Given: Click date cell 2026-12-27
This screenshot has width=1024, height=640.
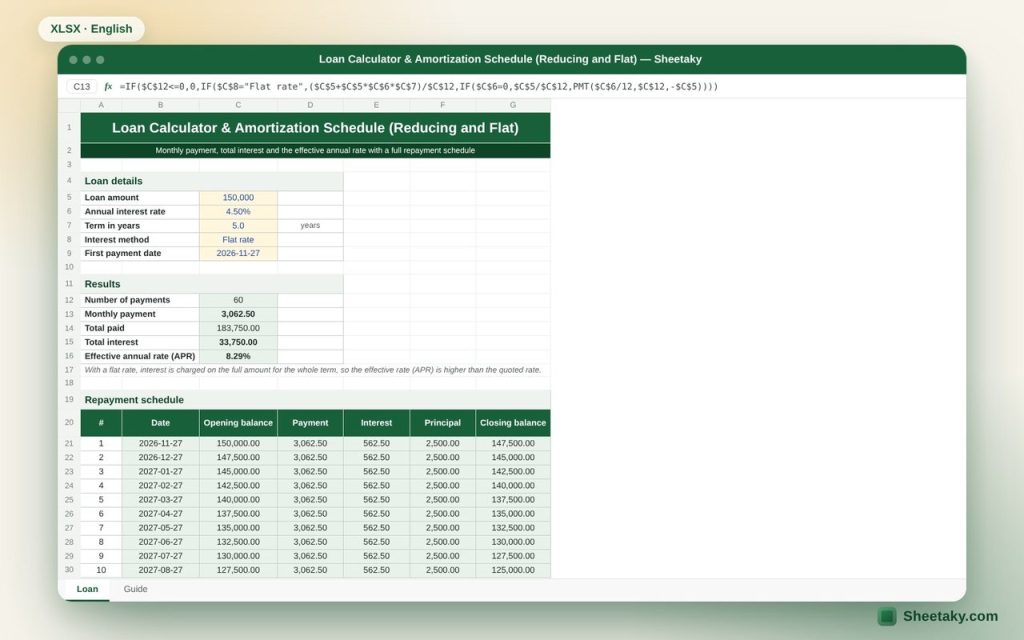Looking at the screenshot, I should (161, 457).
